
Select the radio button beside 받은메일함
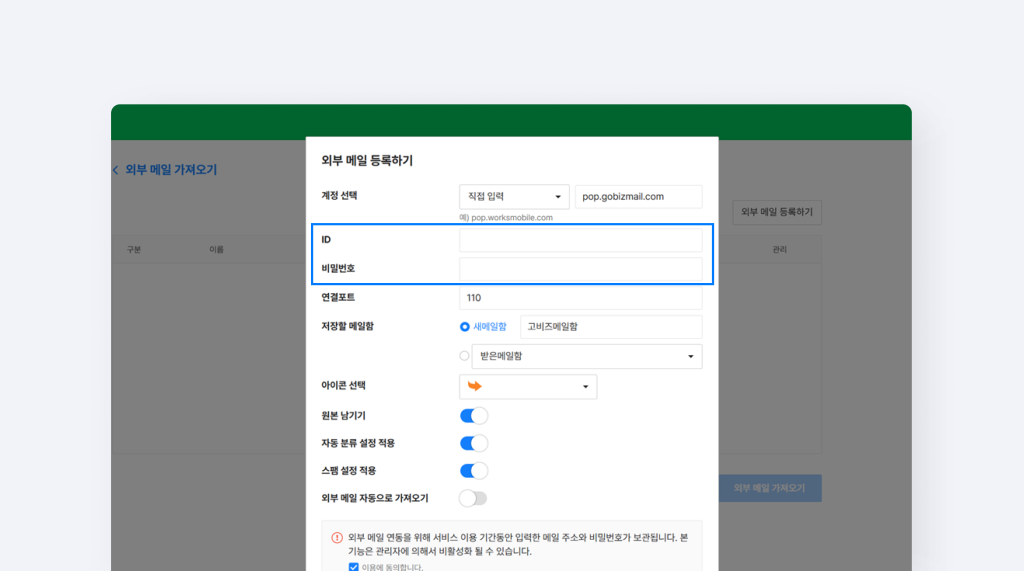[464, 356]
